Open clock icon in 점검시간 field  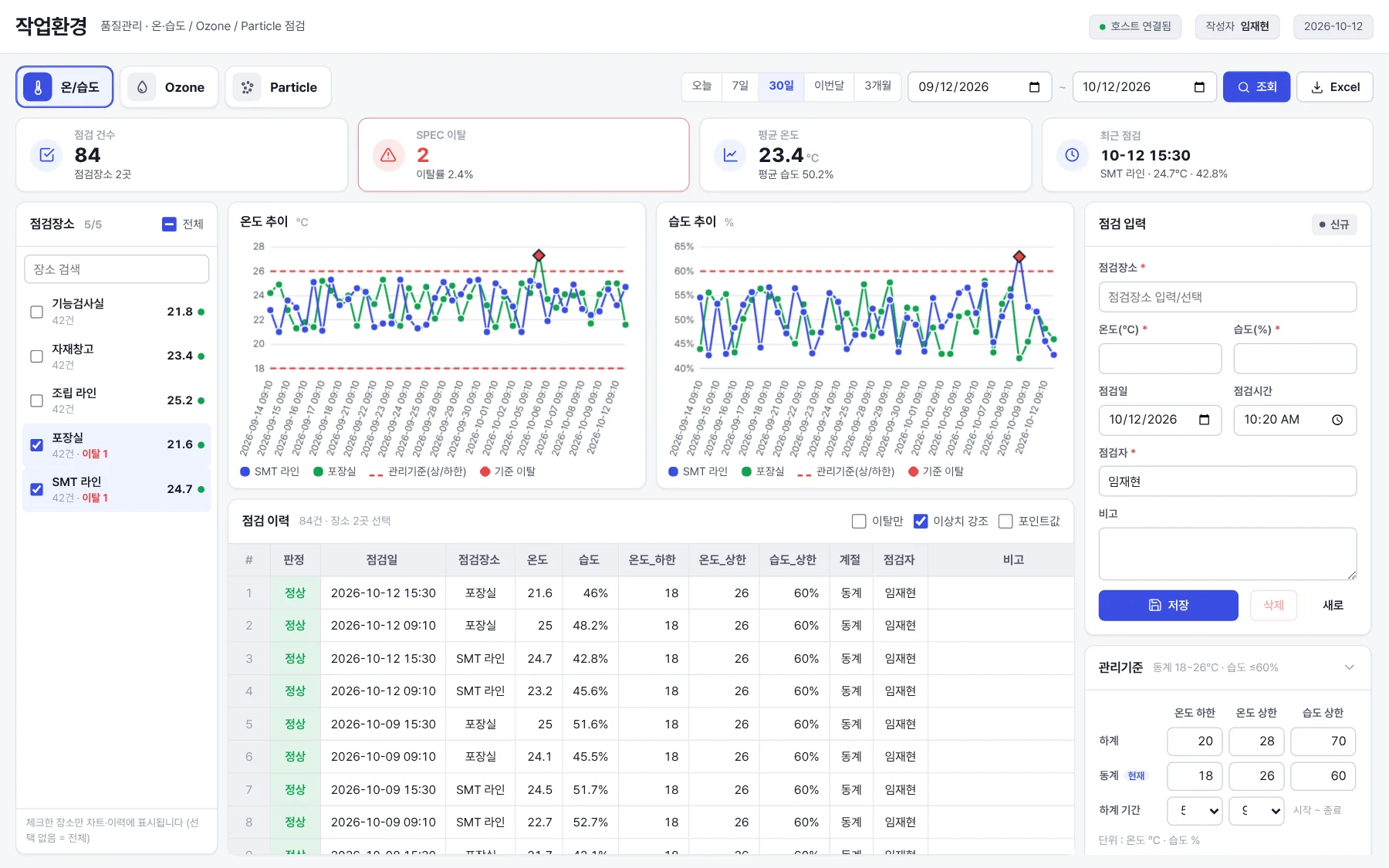pyautogui.click(x=1337, y=420)
